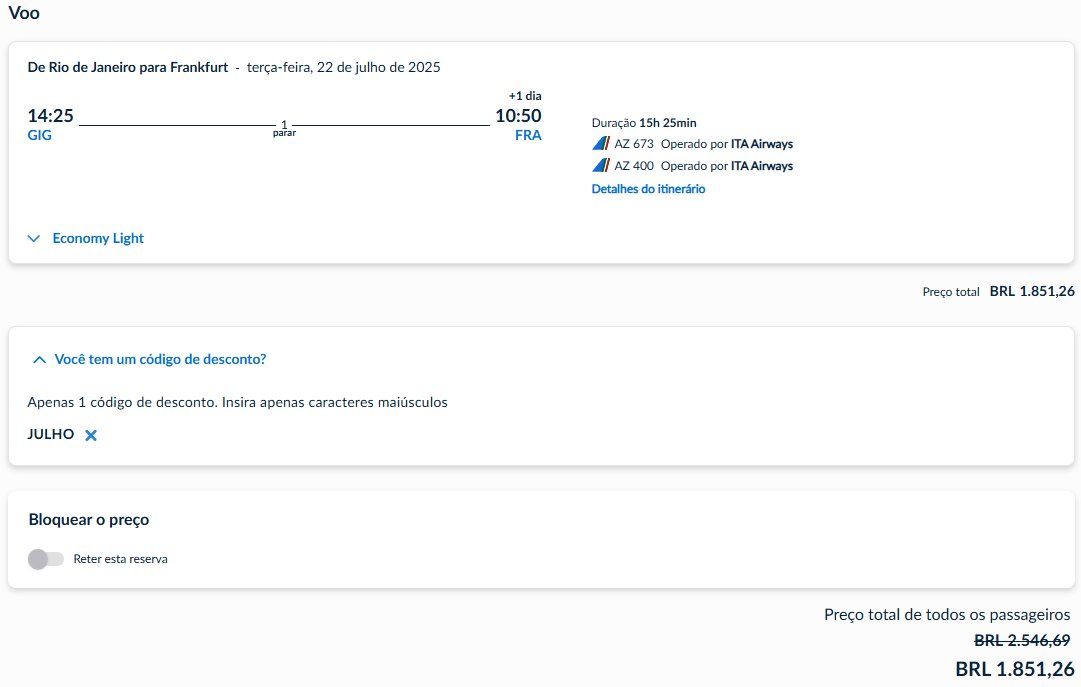Click the final BRL 1.851,26 total at bottom
Screen dimensions: 1081x687
pos(1015,669)
